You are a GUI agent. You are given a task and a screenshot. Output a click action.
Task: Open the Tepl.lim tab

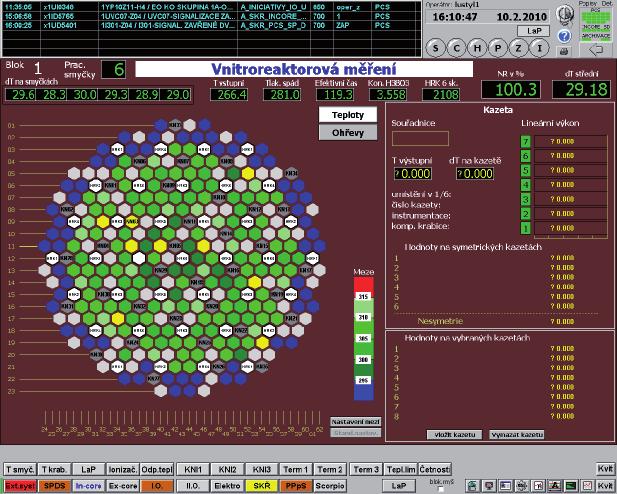pyautogui.click(x=400, y=469)
